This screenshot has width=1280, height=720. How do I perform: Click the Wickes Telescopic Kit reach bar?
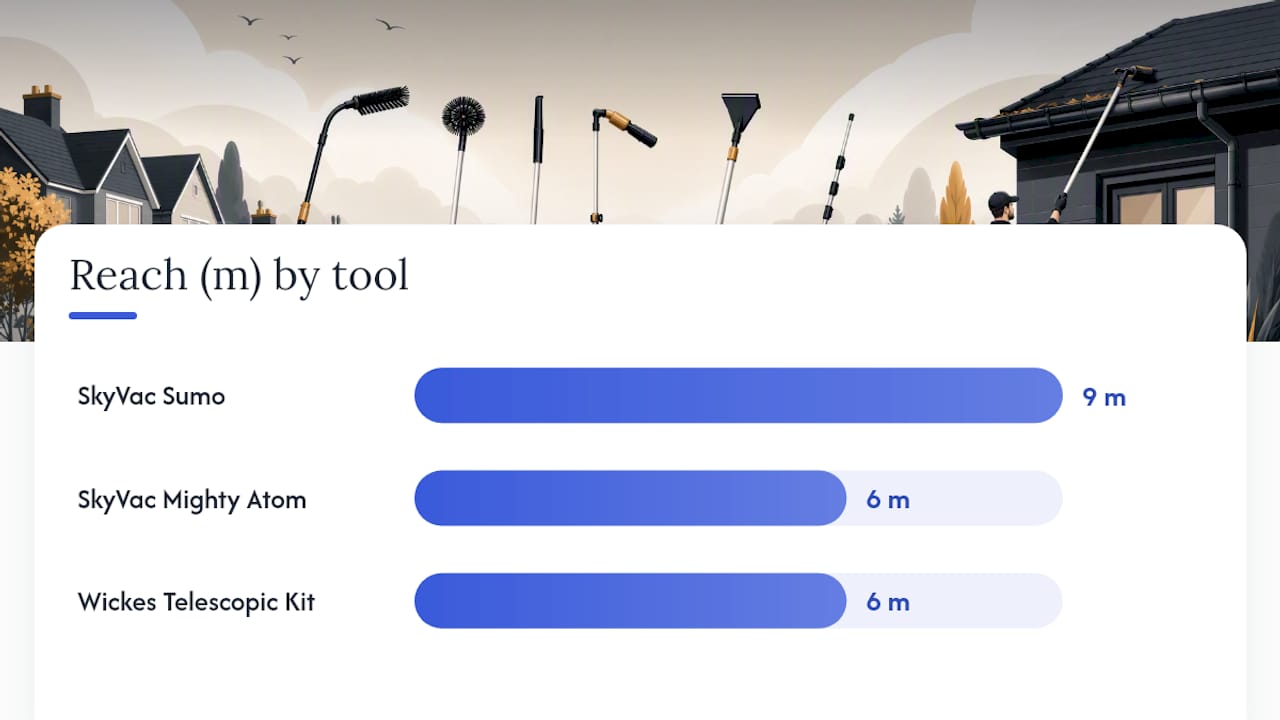click(x=738, y=601)
